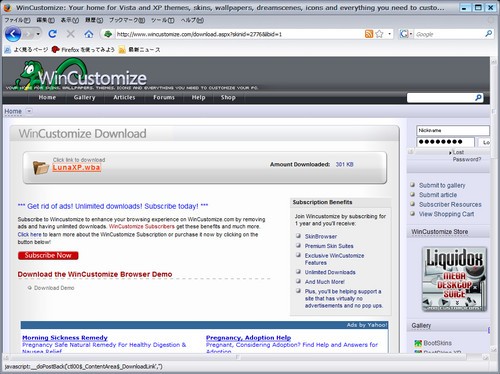
Task: Click the folder icon beside LunaXP.wba
Action: pos(41,167)
